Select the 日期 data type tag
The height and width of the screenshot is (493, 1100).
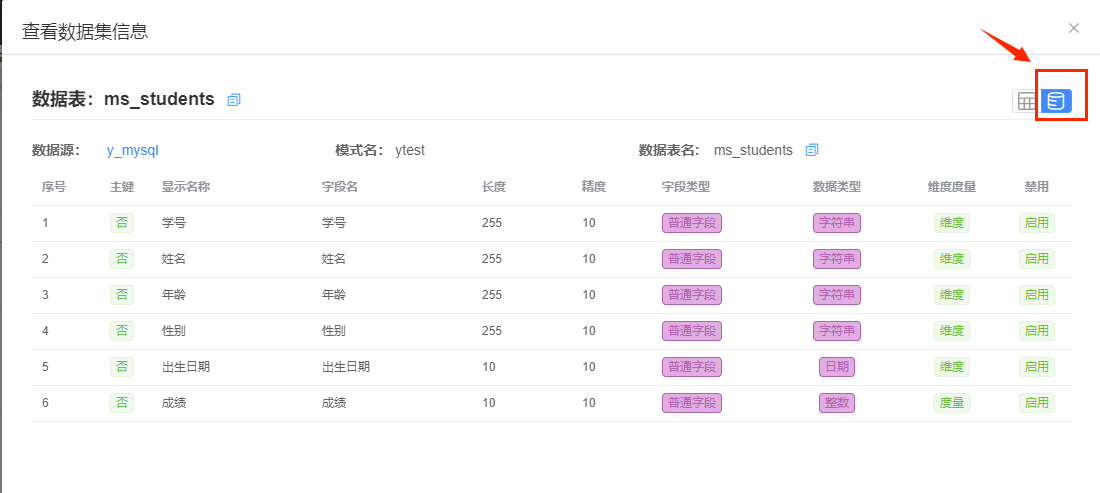pos(837,367)
